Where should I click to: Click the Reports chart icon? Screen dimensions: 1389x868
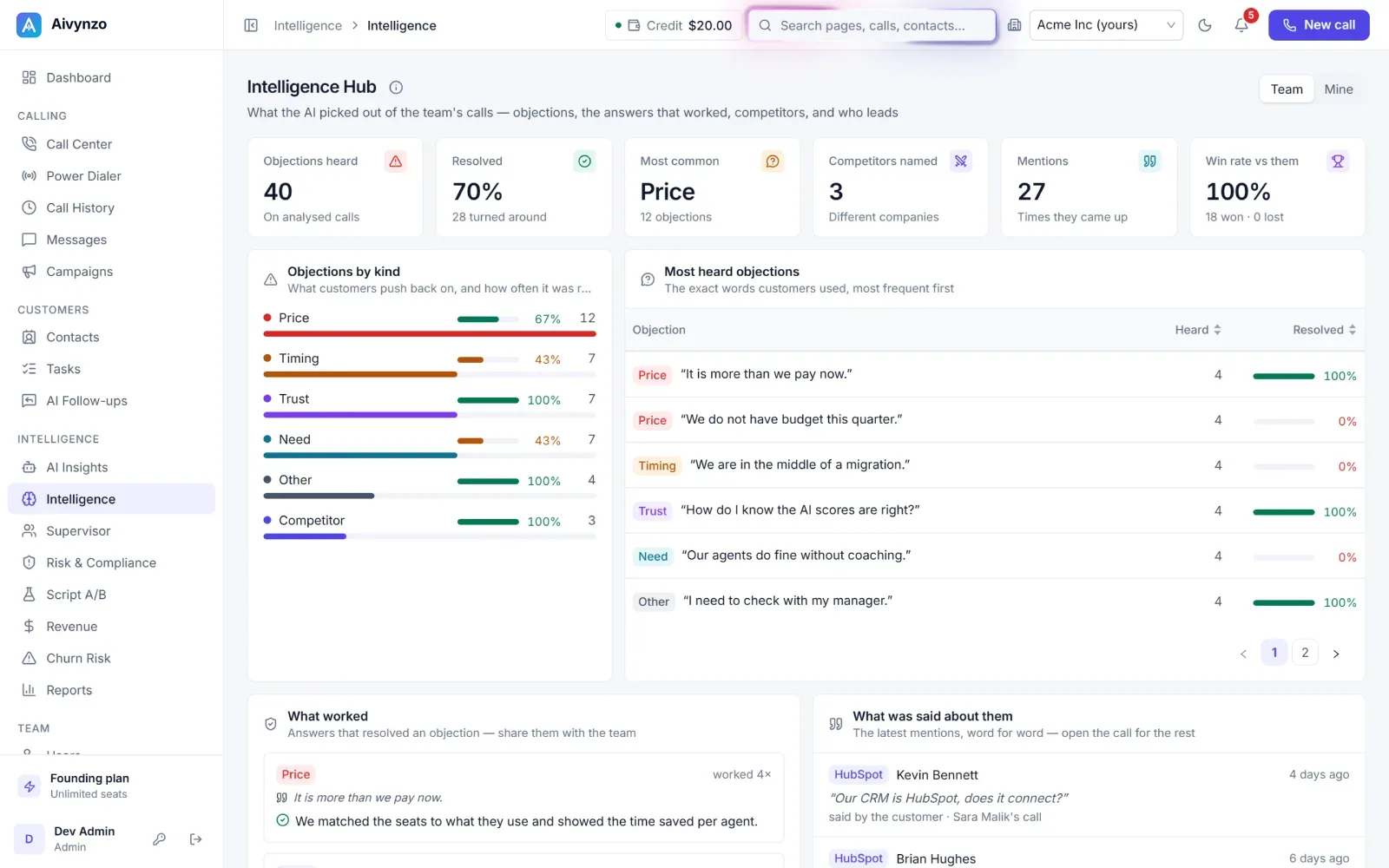(29, 690)
